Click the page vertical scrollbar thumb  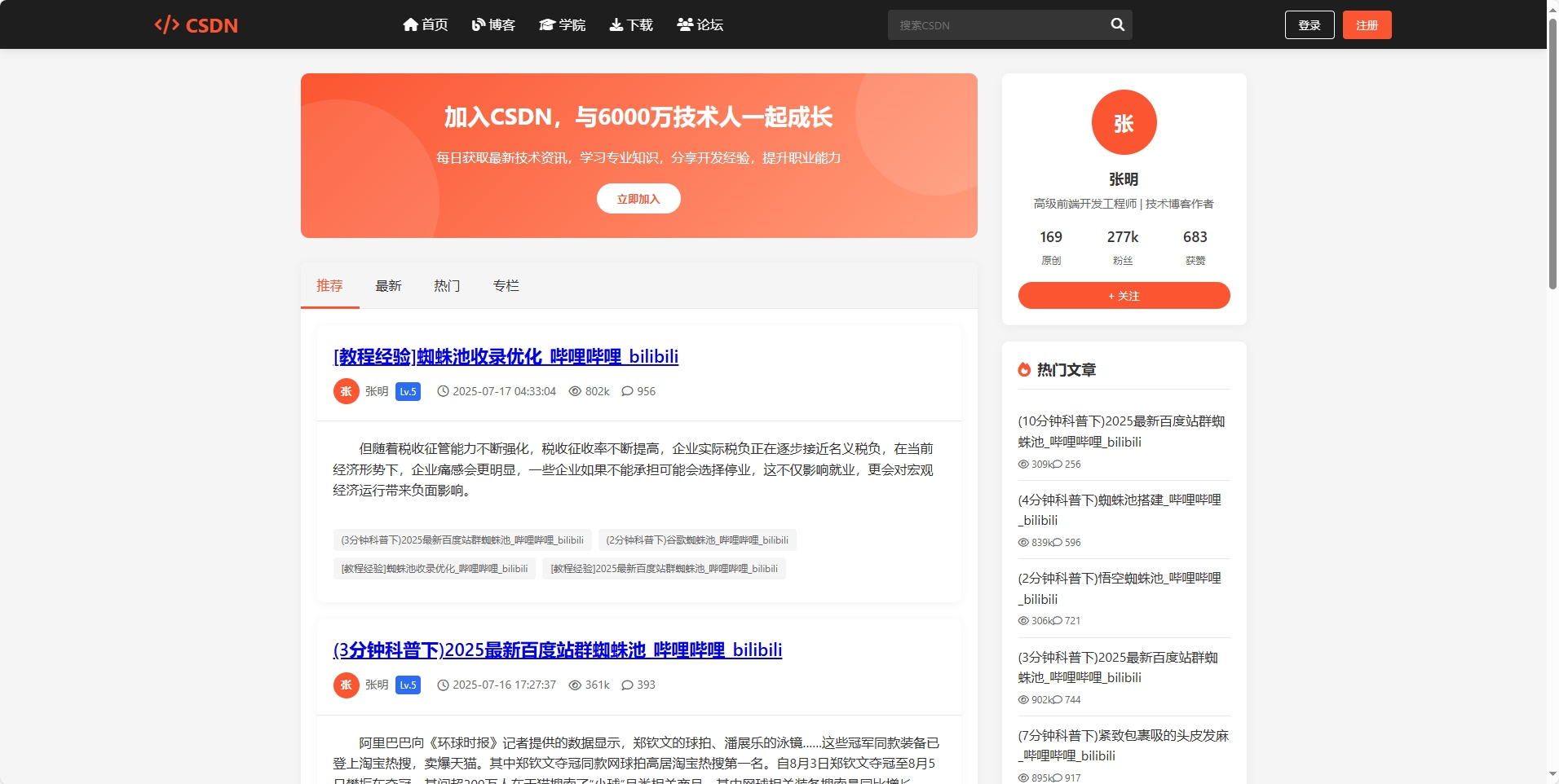[1552, 153]
